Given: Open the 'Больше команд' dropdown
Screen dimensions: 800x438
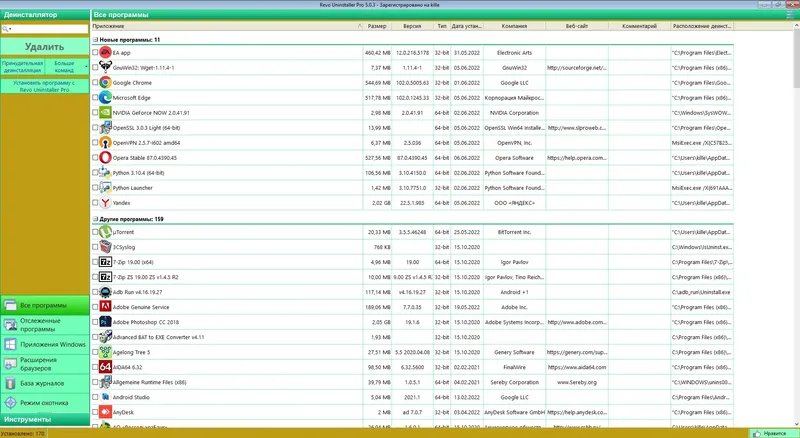Looking at the screenshot, I should [x=66, y=66].
